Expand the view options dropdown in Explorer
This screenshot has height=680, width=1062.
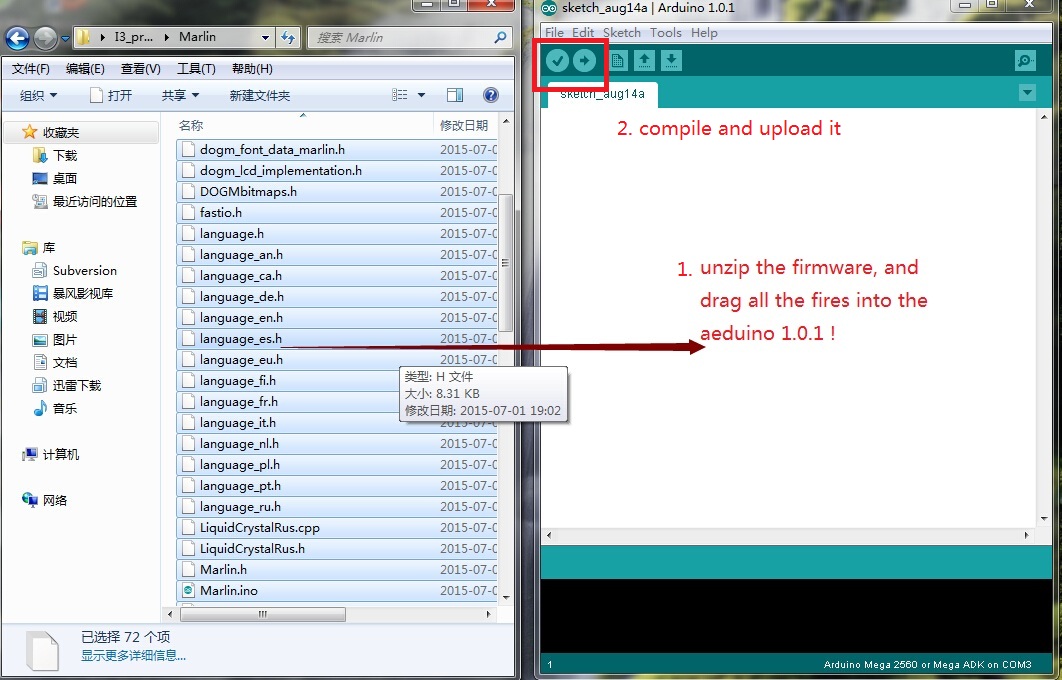[421, 95]
